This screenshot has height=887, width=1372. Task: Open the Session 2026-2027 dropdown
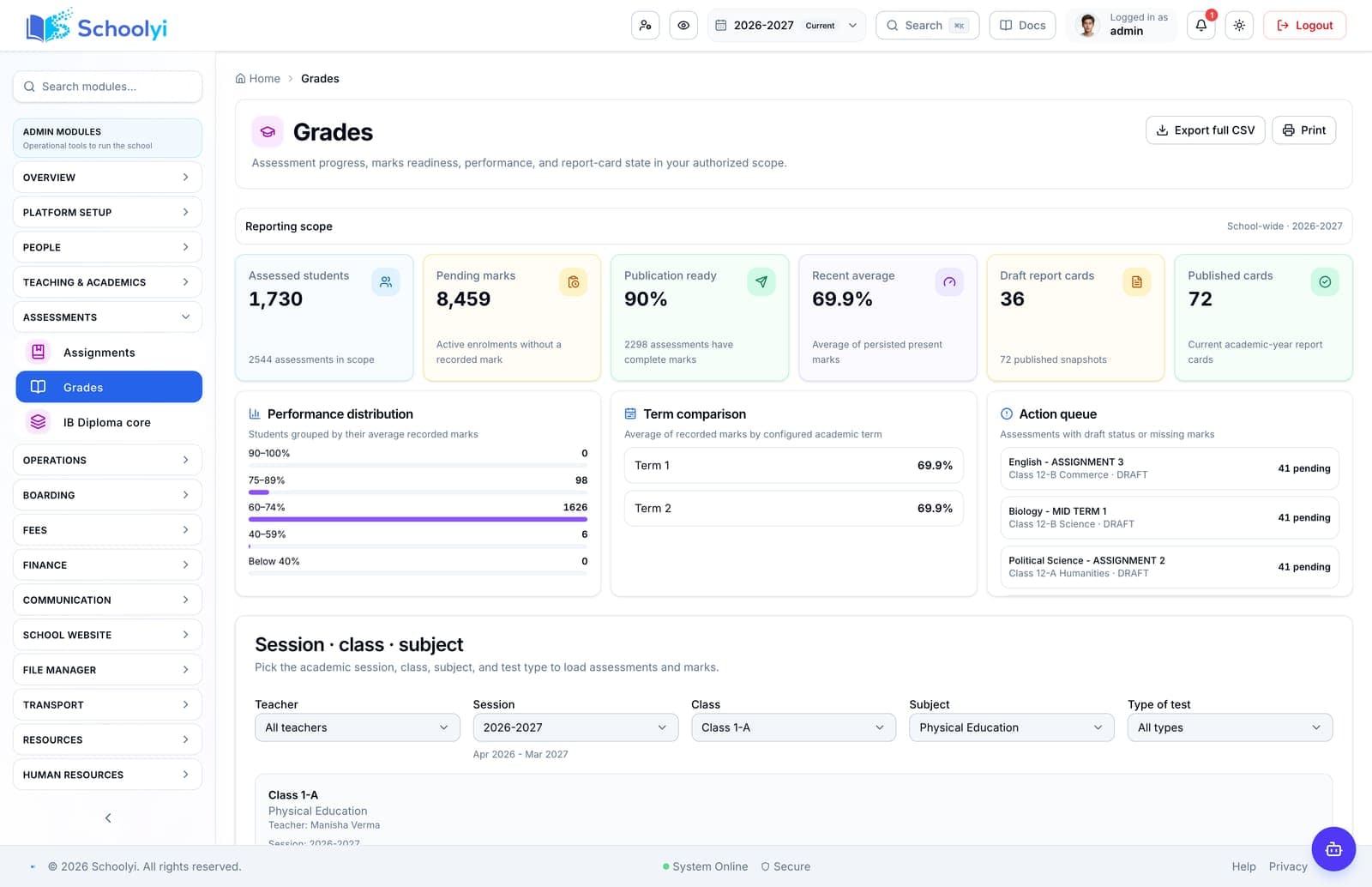(x=575, y=727)
